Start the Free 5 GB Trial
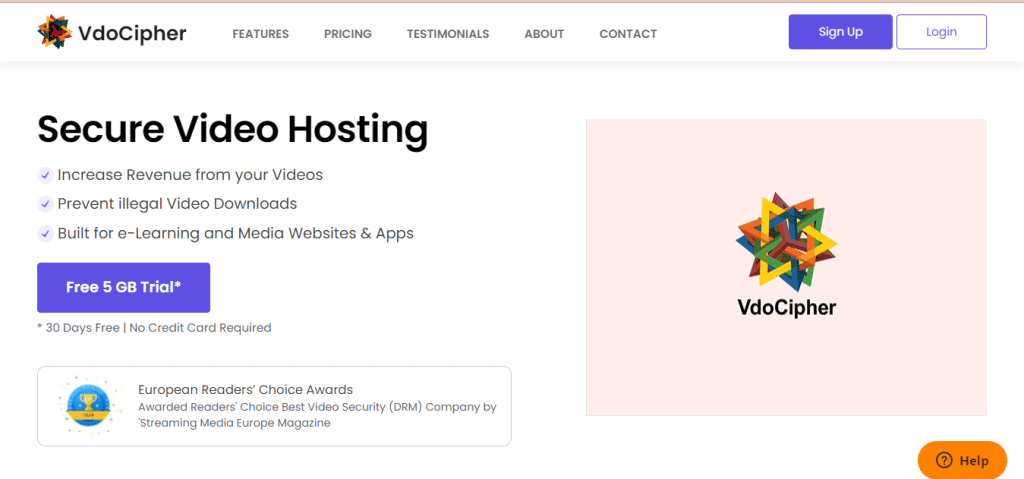 (123, 287)
